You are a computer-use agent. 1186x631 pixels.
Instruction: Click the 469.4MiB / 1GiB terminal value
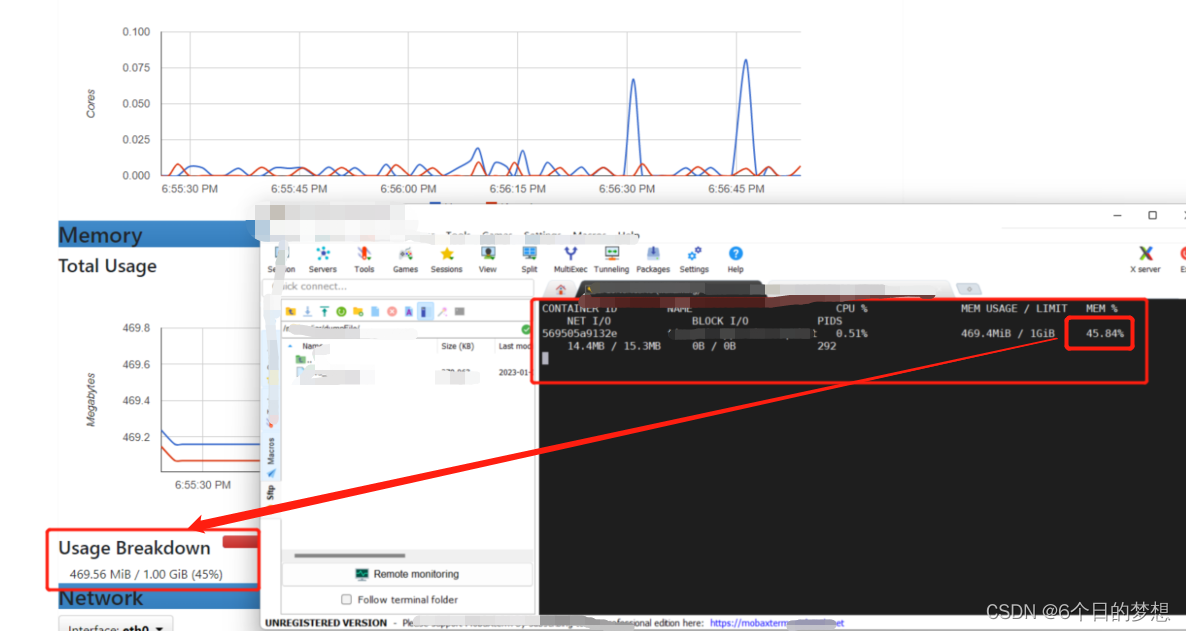[x=1007, y=334]
